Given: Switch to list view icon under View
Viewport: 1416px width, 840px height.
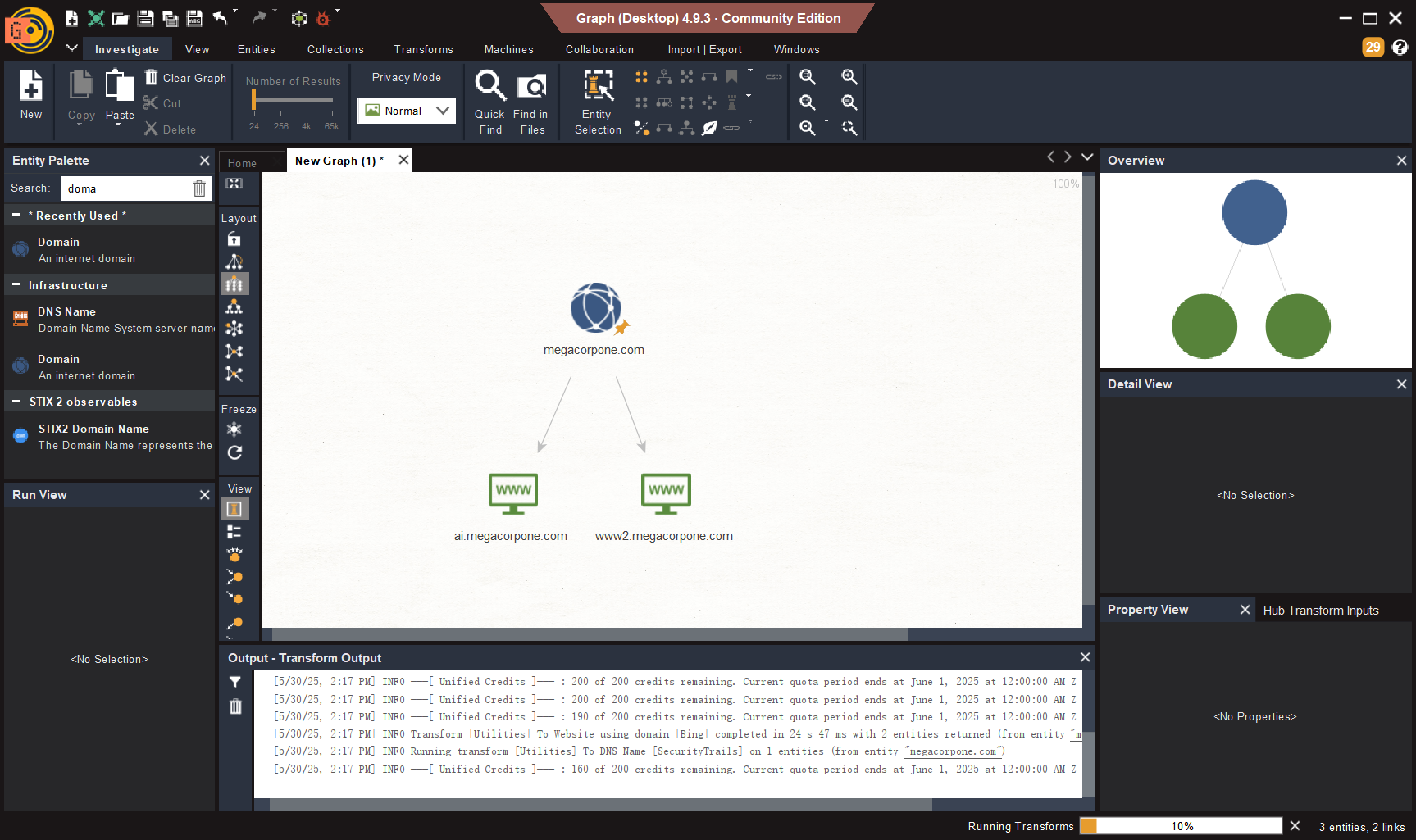Looking at the screenshot, I should pos(234,532).
